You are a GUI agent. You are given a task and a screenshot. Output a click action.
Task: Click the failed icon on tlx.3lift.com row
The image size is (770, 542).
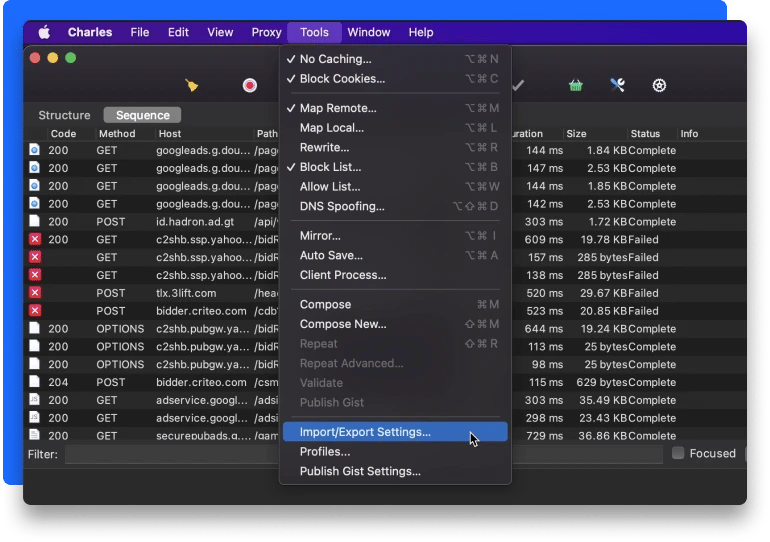click(x=35, y=293)
